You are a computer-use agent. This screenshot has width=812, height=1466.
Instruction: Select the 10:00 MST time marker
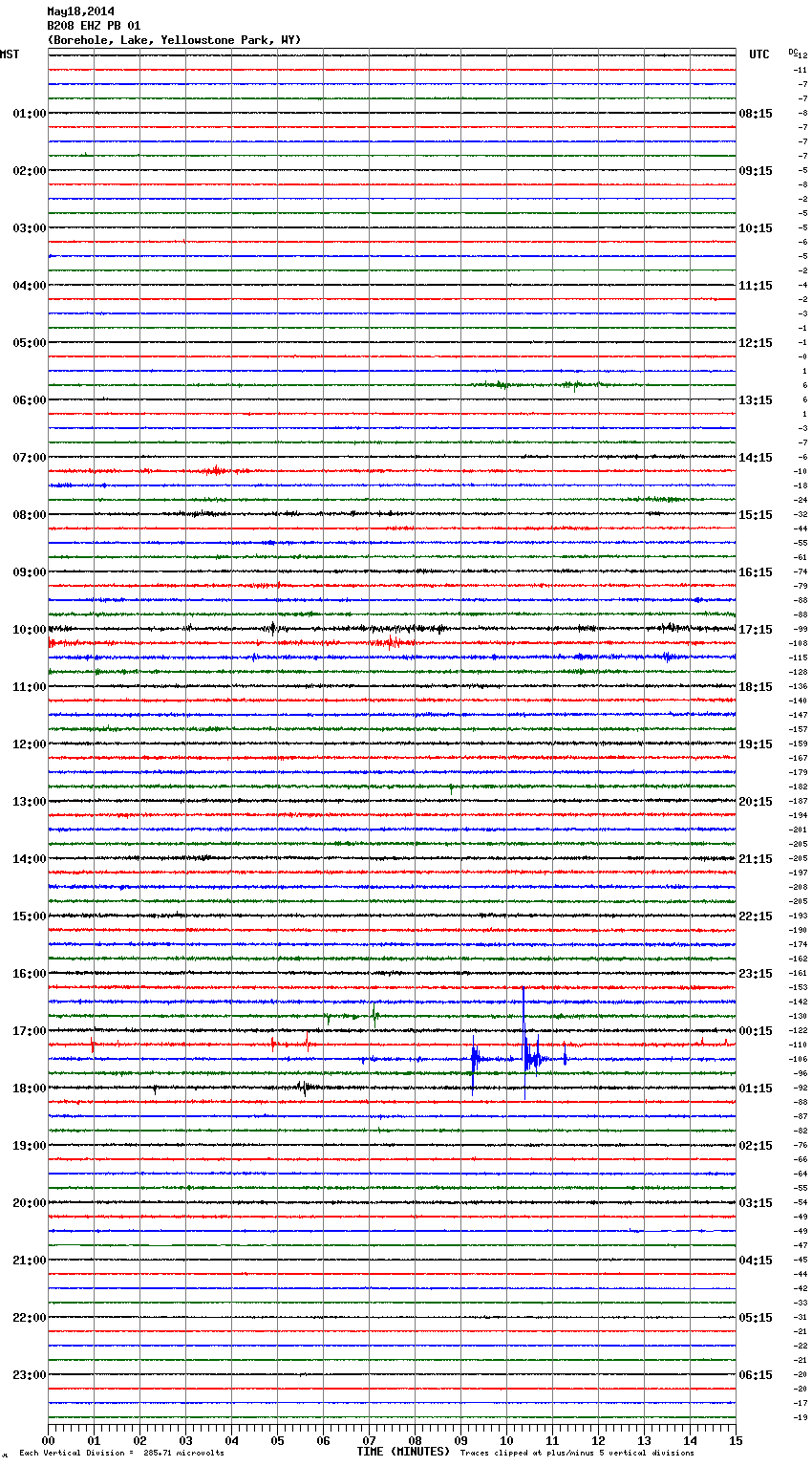pos(29,630)
